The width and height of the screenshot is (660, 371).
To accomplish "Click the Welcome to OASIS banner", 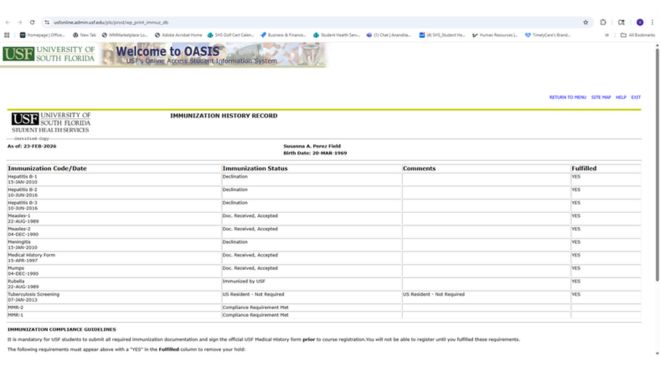I will [x=213, y=55].
